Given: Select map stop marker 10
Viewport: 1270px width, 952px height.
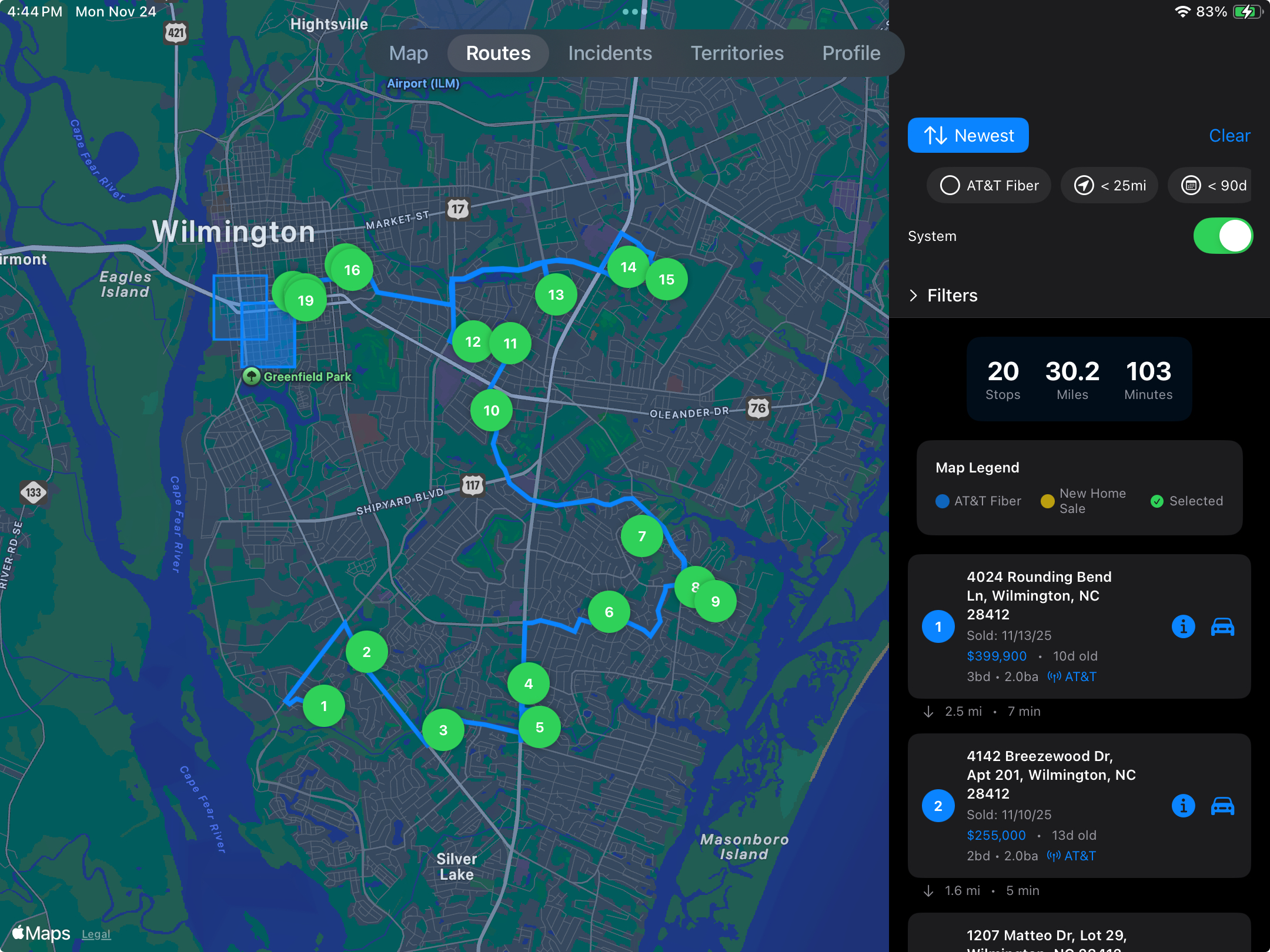Looking at the screenshot, I should pyautogui.click(x=492, y=411).
